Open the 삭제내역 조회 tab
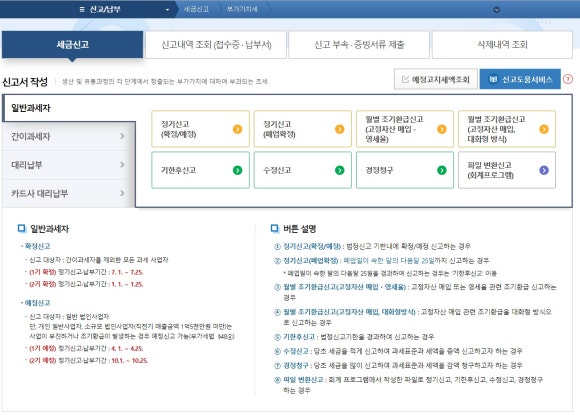The width and height of the screenshot is (580, 415). click(x=502, y=45)
